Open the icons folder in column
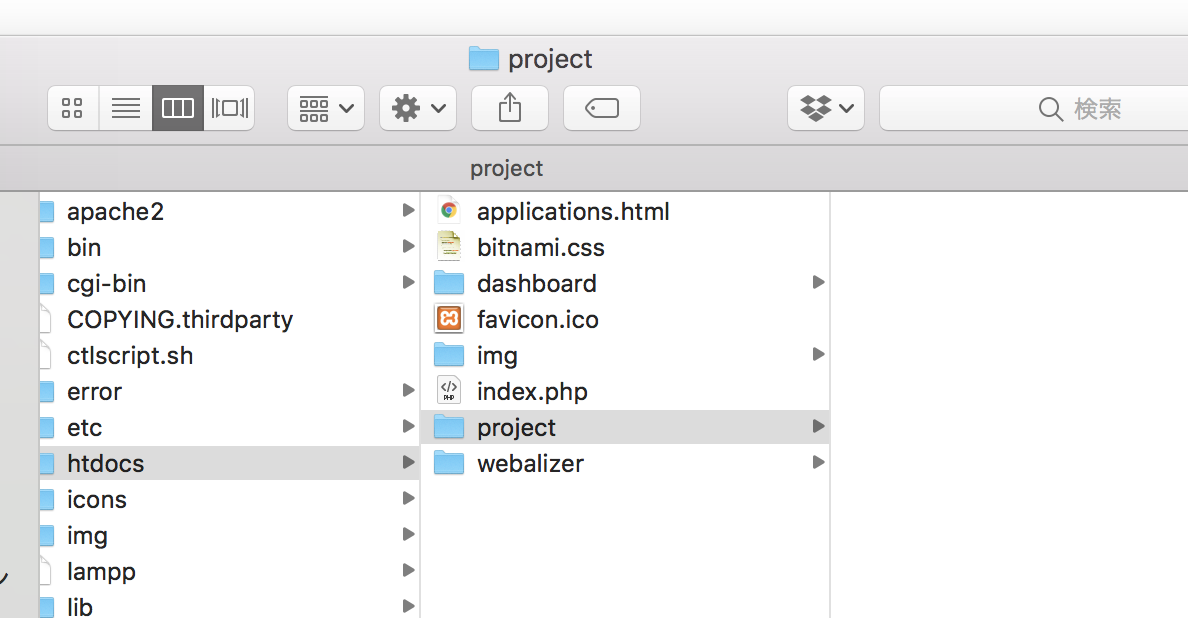This screenshot has height=618, width=1188. (x=97, y=499)
